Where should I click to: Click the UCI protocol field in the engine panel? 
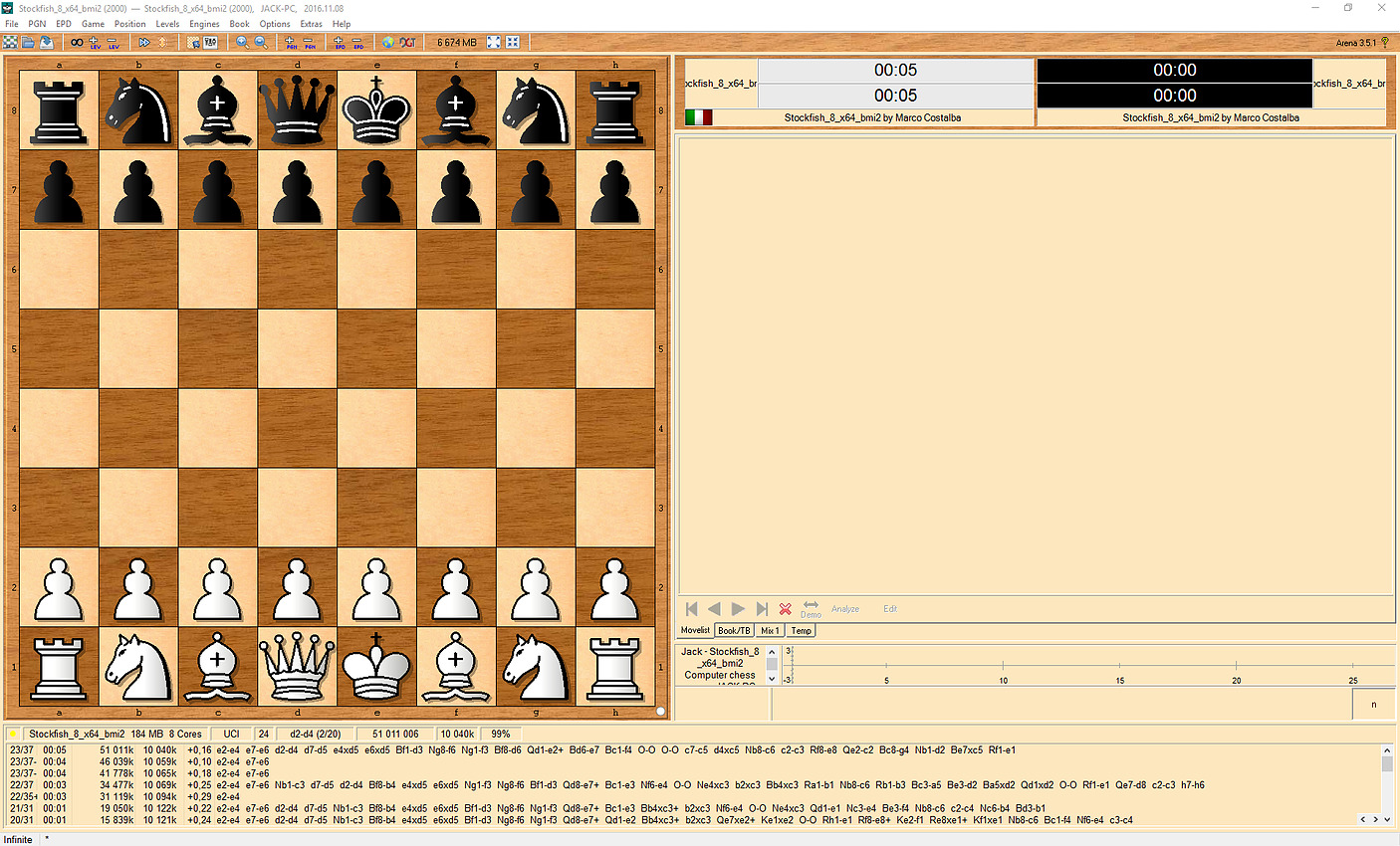(231, 734)
